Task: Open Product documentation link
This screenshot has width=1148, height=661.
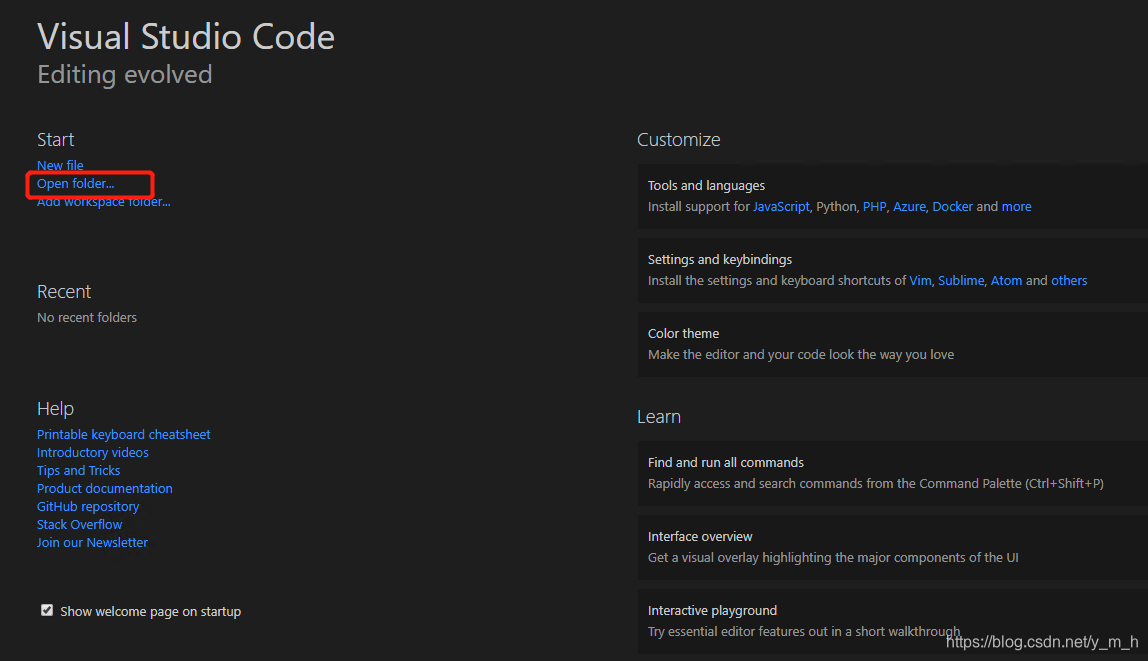Action: click(105, 488)
